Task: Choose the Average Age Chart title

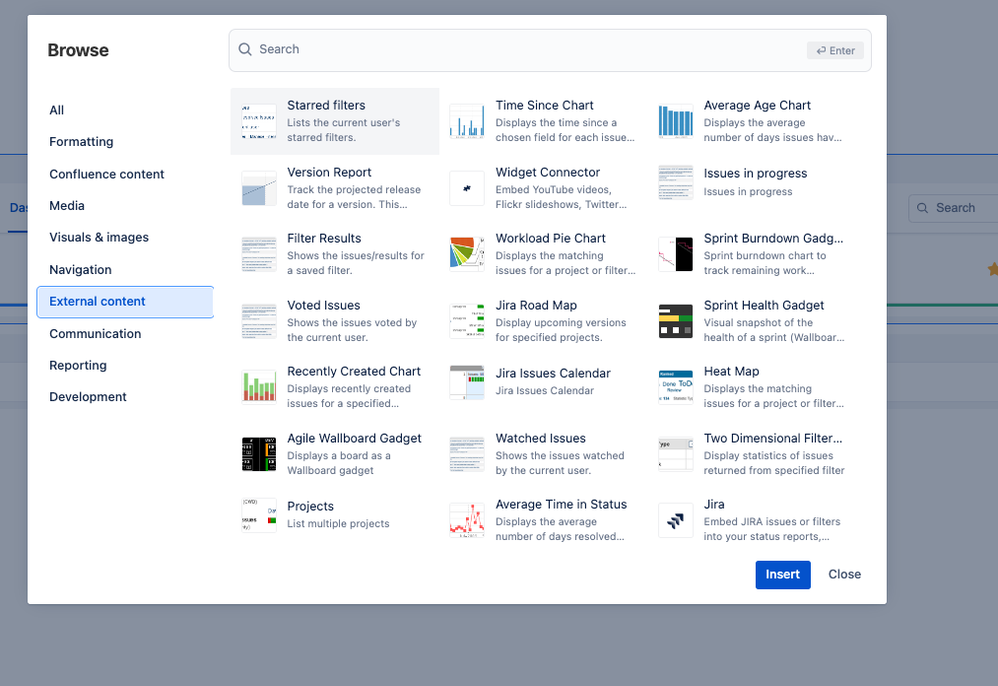Action: click(x=757, y=106)
